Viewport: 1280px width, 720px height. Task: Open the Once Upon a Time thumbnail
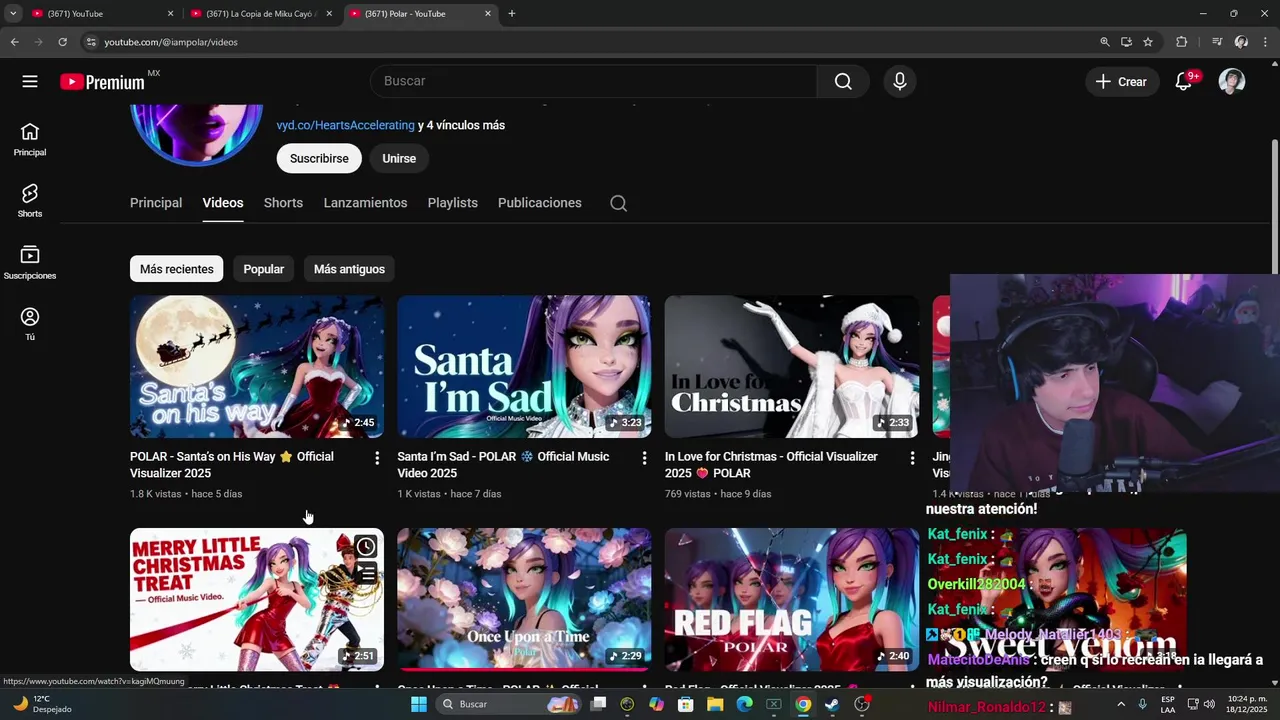tap(524, 600)
